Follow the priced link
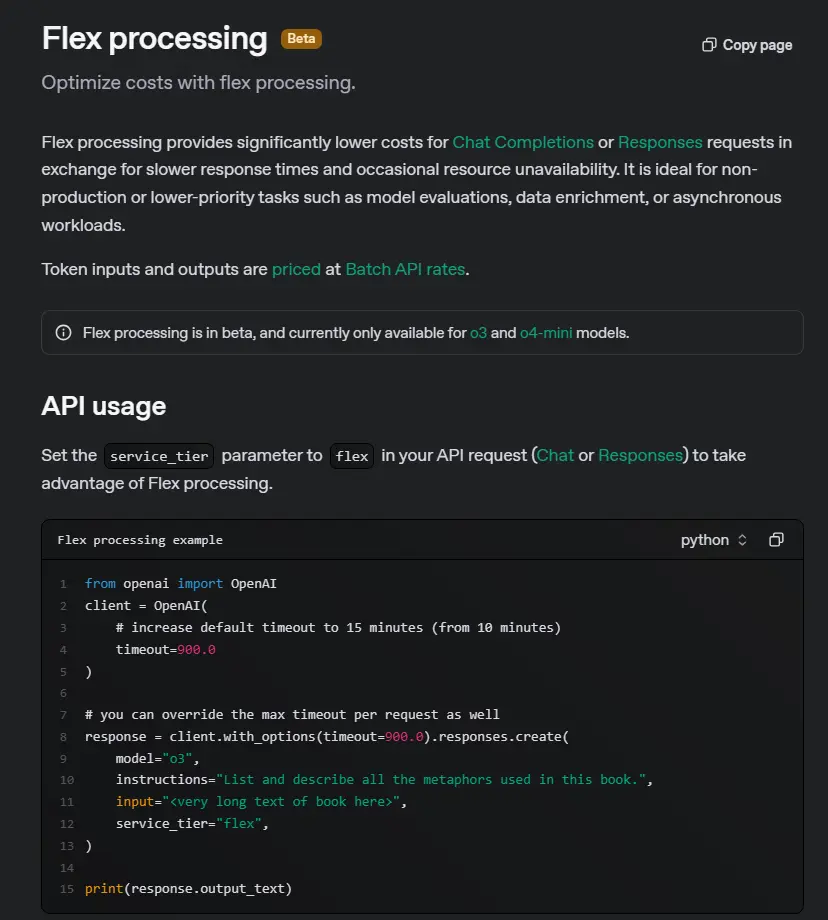Image resolution: width=828 pixels, height=920 pixels. (x=296, y=269)
